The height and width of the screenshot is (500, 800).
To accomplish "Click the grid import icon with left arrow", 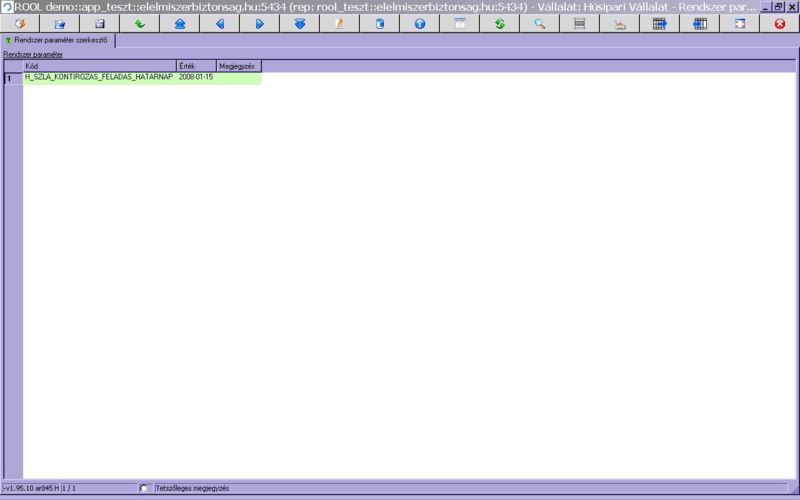I will coord(699,23).
